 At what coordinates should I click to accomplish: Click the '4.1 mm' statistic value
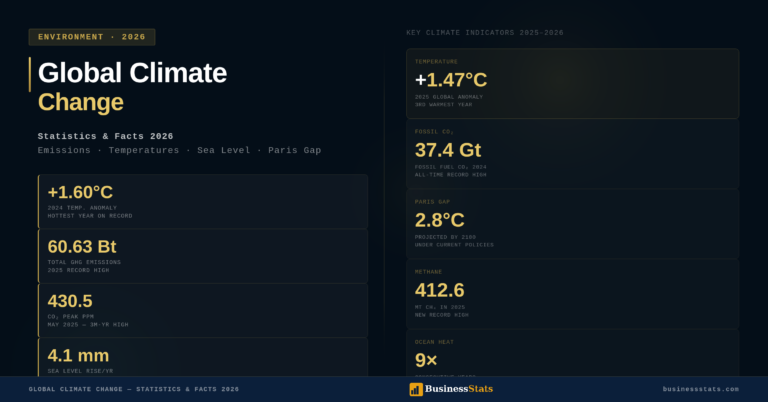[x=78, y=355]
